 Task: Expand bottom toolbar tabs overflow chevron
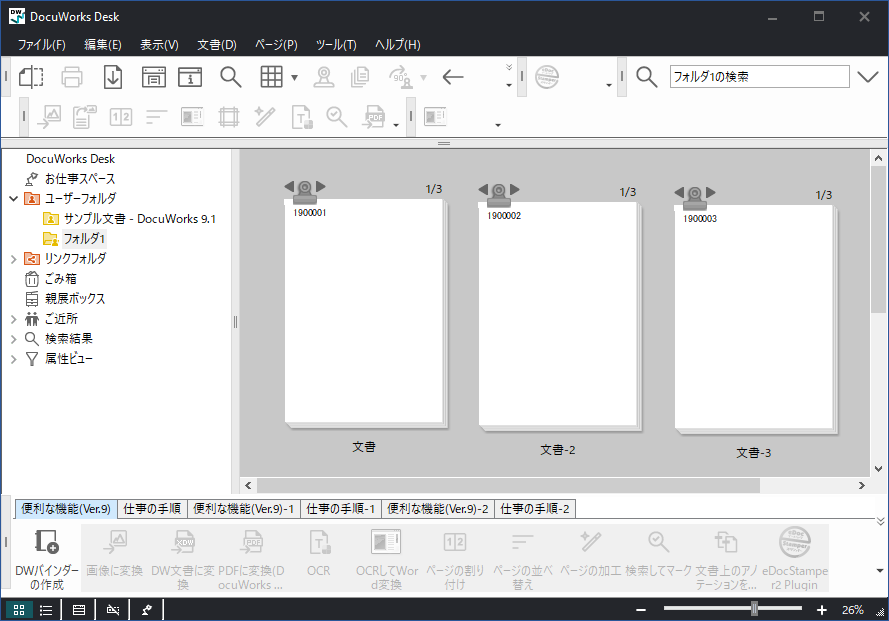click(880, 521)
